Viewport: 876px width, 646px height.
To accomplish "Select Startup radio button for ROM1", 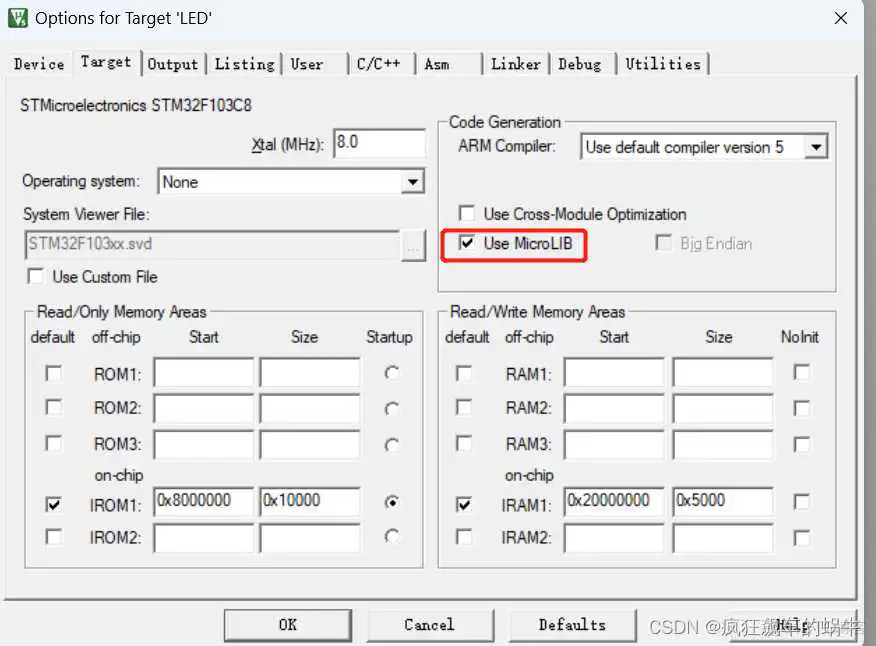I will (x=390, y=372).
